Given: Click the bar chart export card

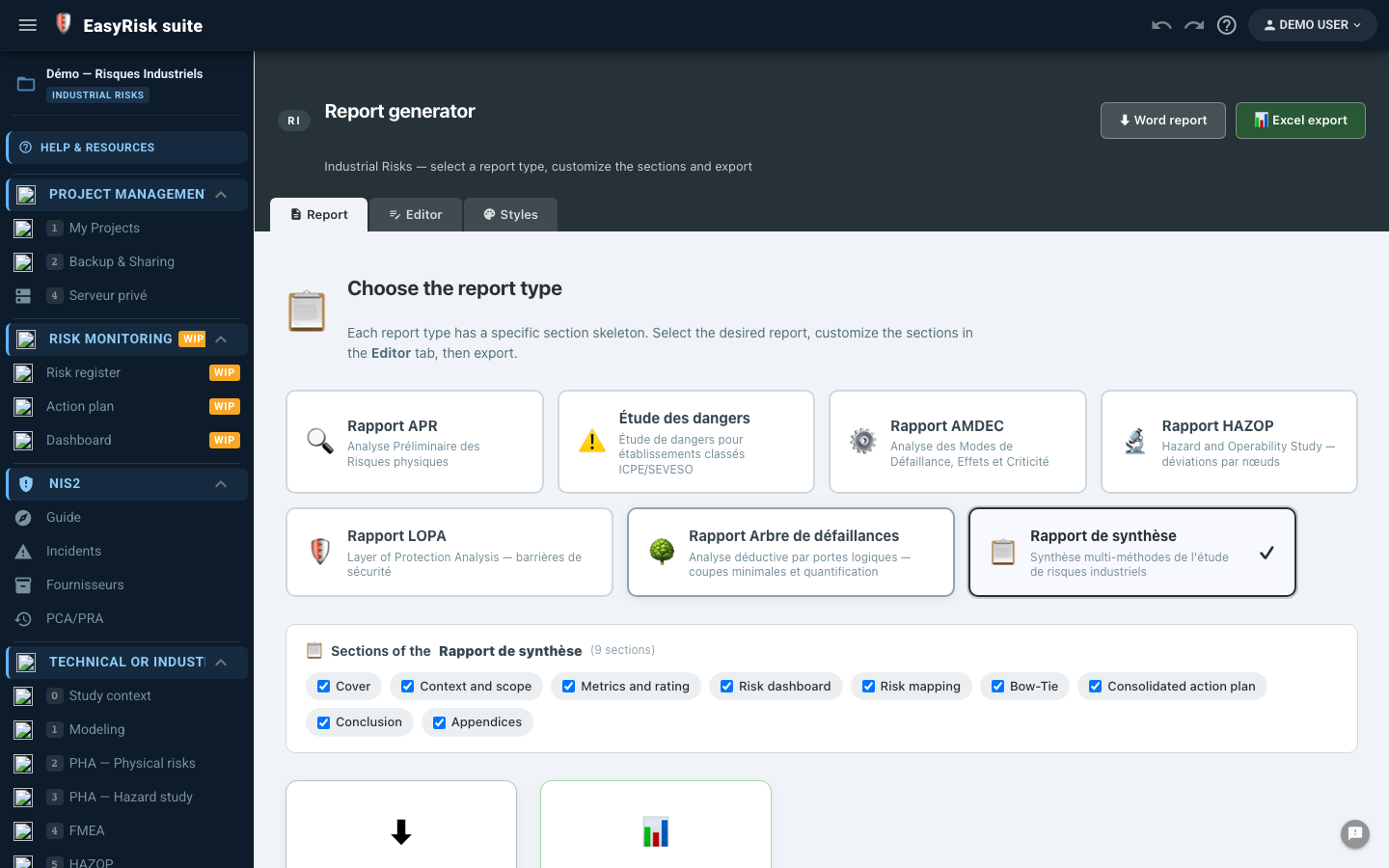Looking at the screenshot, I should tap(656, 825).
